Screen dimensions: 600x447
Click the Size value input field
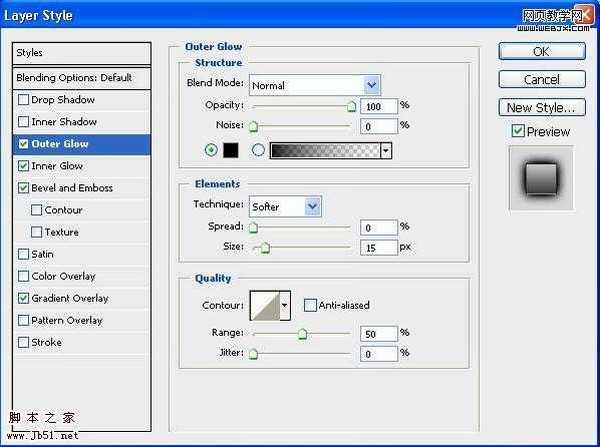[x=379, y=247]
